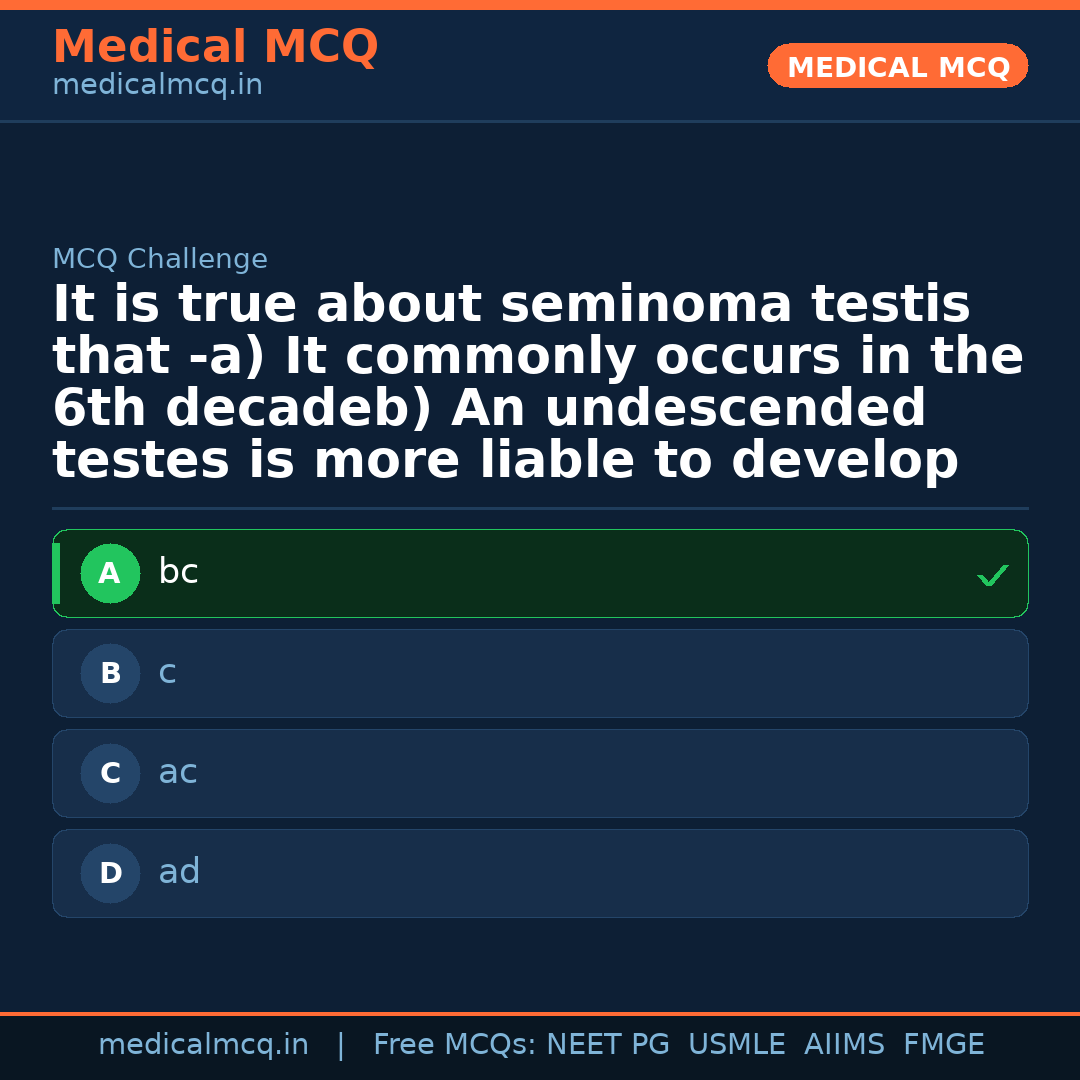
Task: Select the answer text "bc"
Action: click(178, 572)
